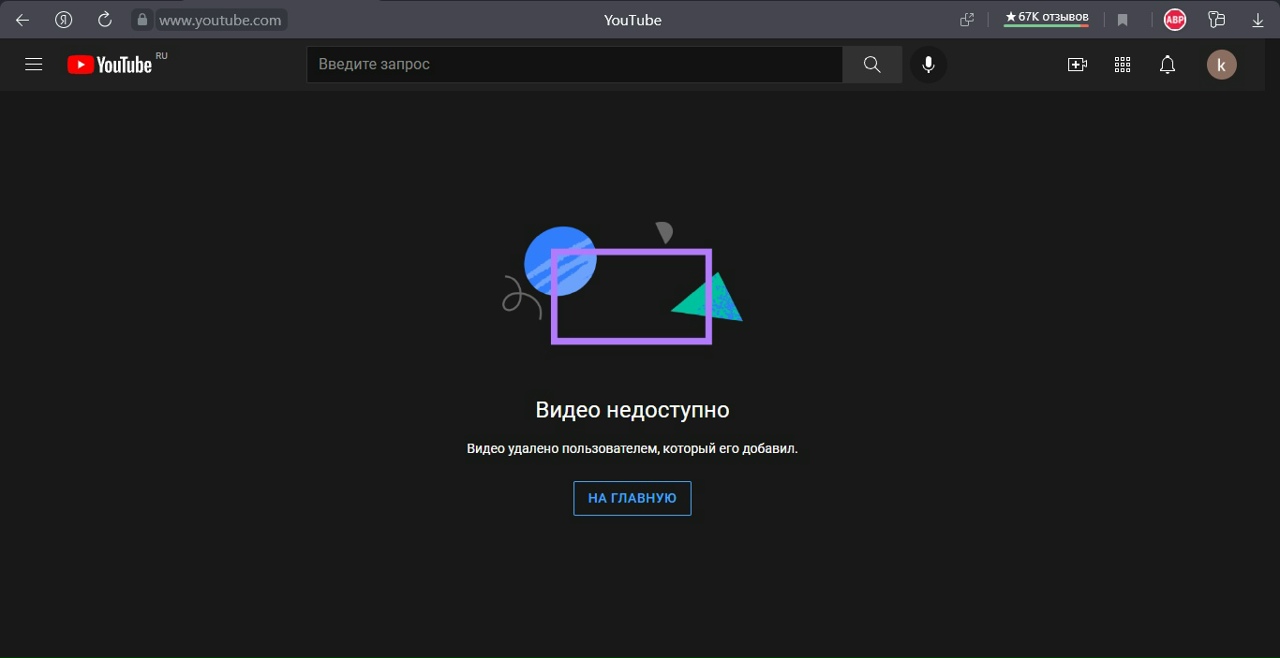Reload the current page
Image resolution: width=1280 pixels, height=658 pixels.
(104, 19)
